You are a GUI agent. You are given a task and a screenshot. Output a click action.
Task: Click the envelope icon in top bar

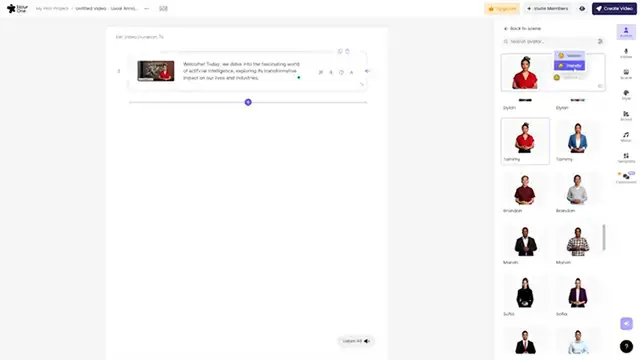[163, 9]
